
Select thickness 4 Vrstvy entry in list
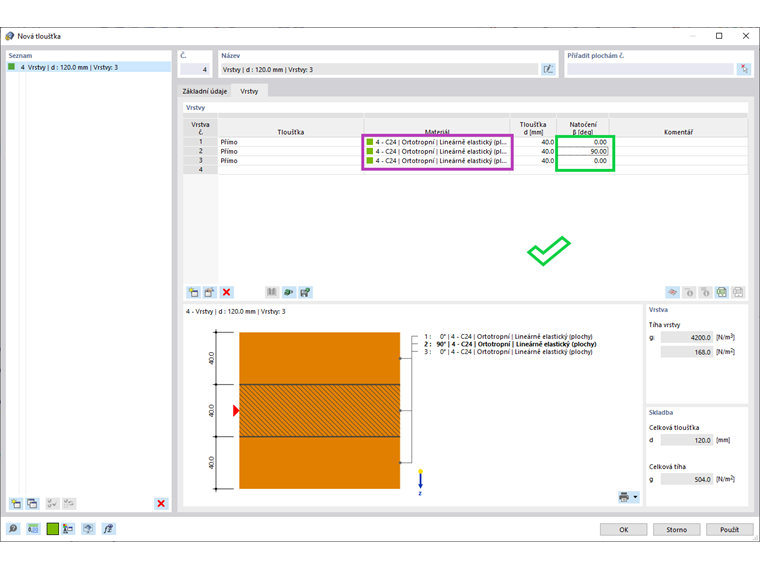point(89,67)
